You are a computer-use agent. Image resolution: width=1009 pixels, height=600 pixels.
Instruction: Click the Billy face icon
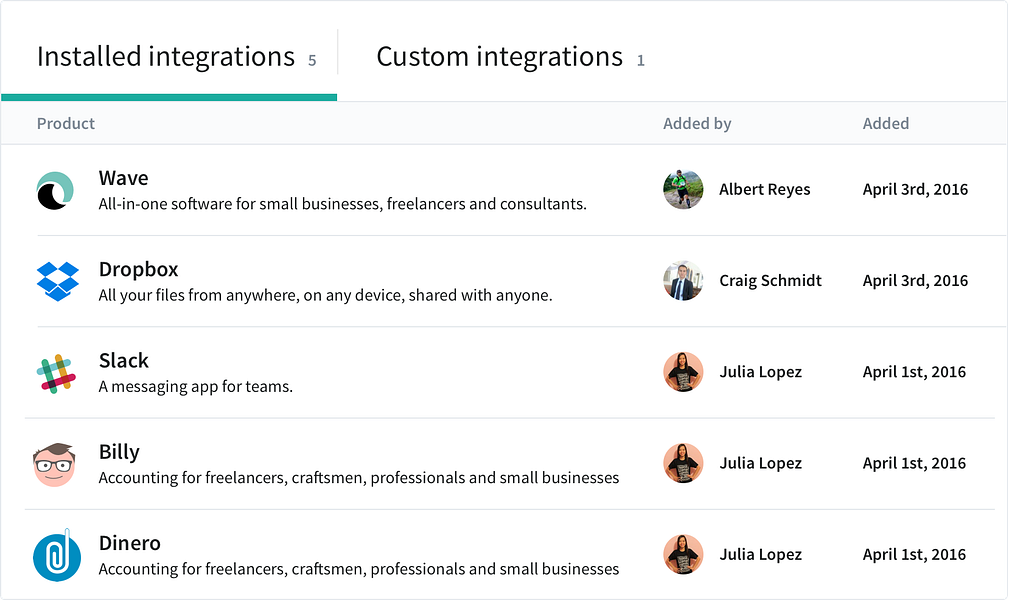coord(55,464)
